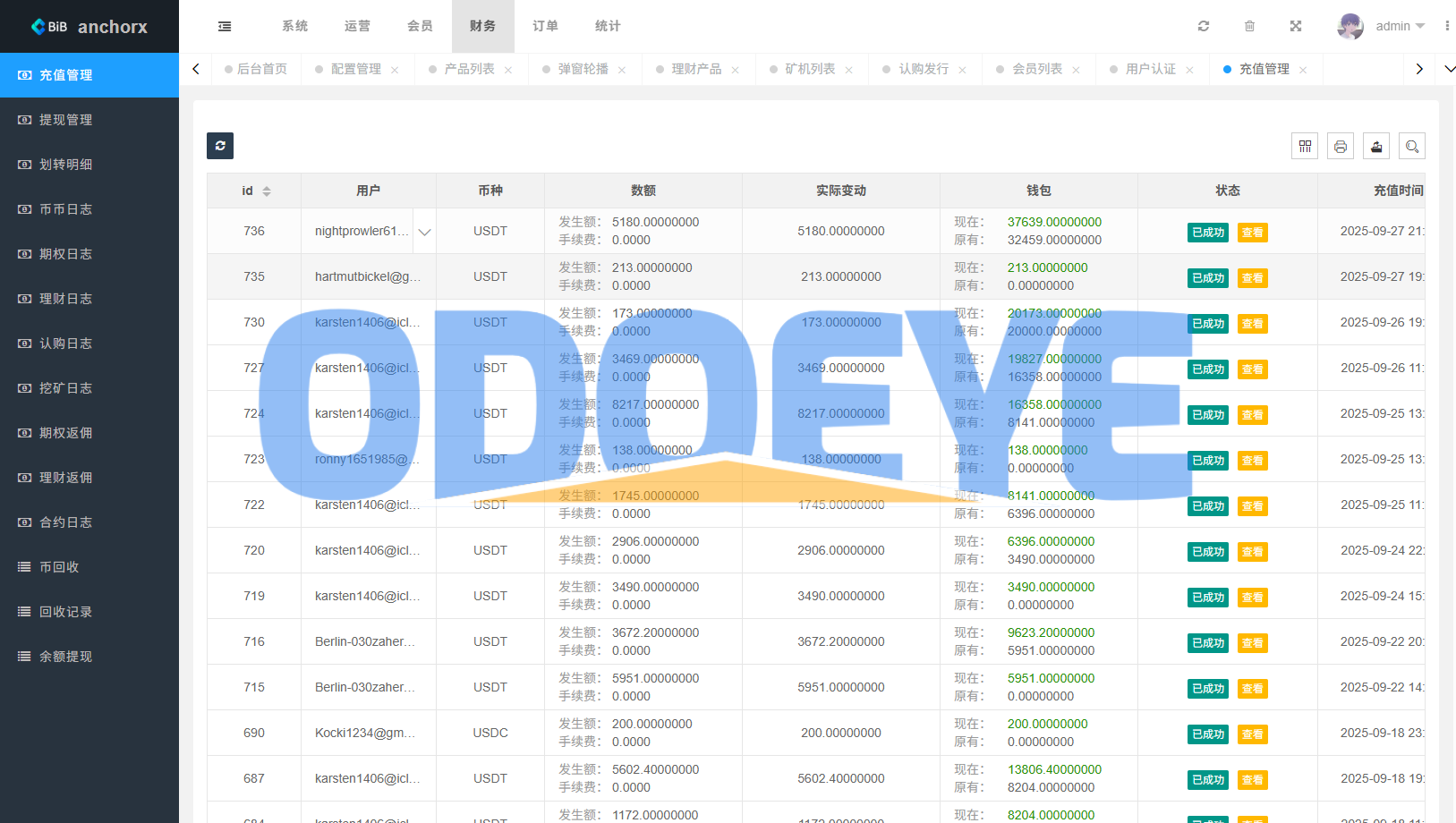Click the header refresh icon beside the trash
The width and height of the screenshot is (1456, 823).
[x=1204, y=26]
